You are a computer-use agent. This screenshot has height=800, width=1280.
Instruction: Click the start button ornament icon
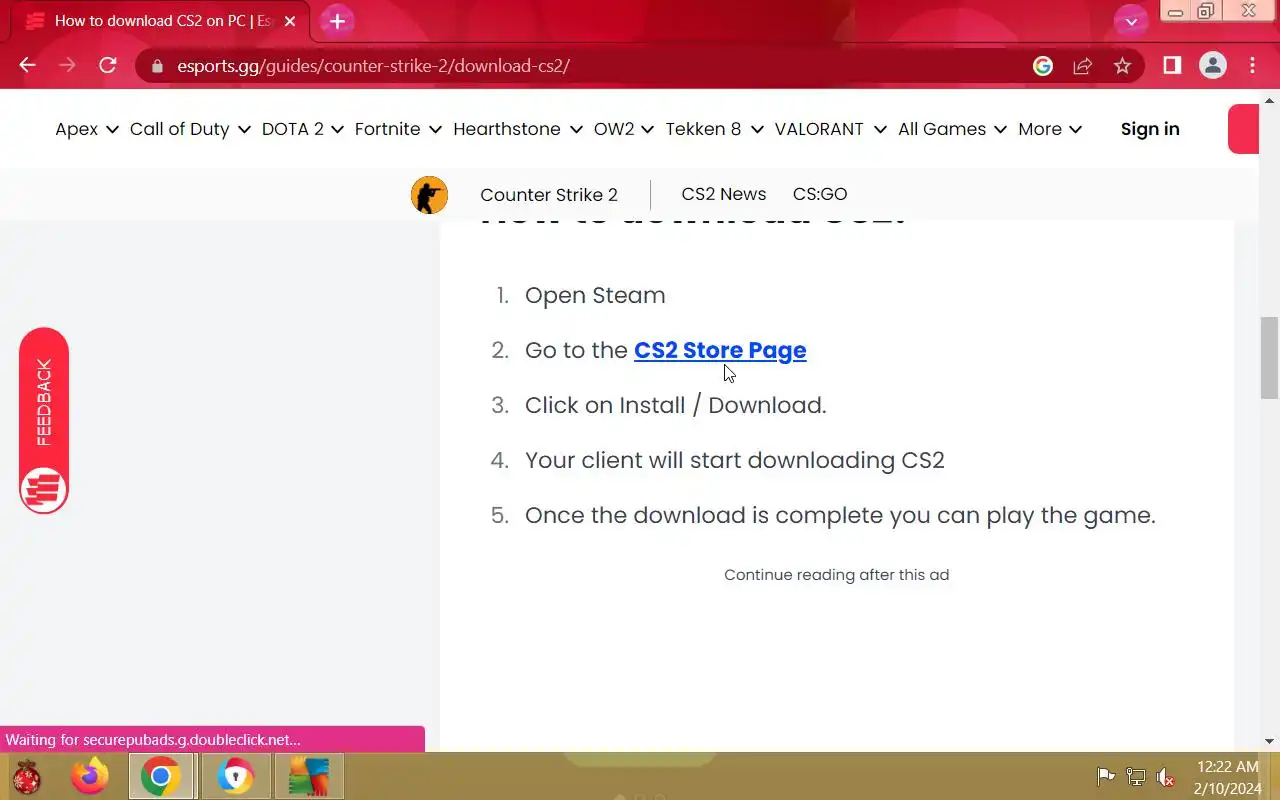27,777
